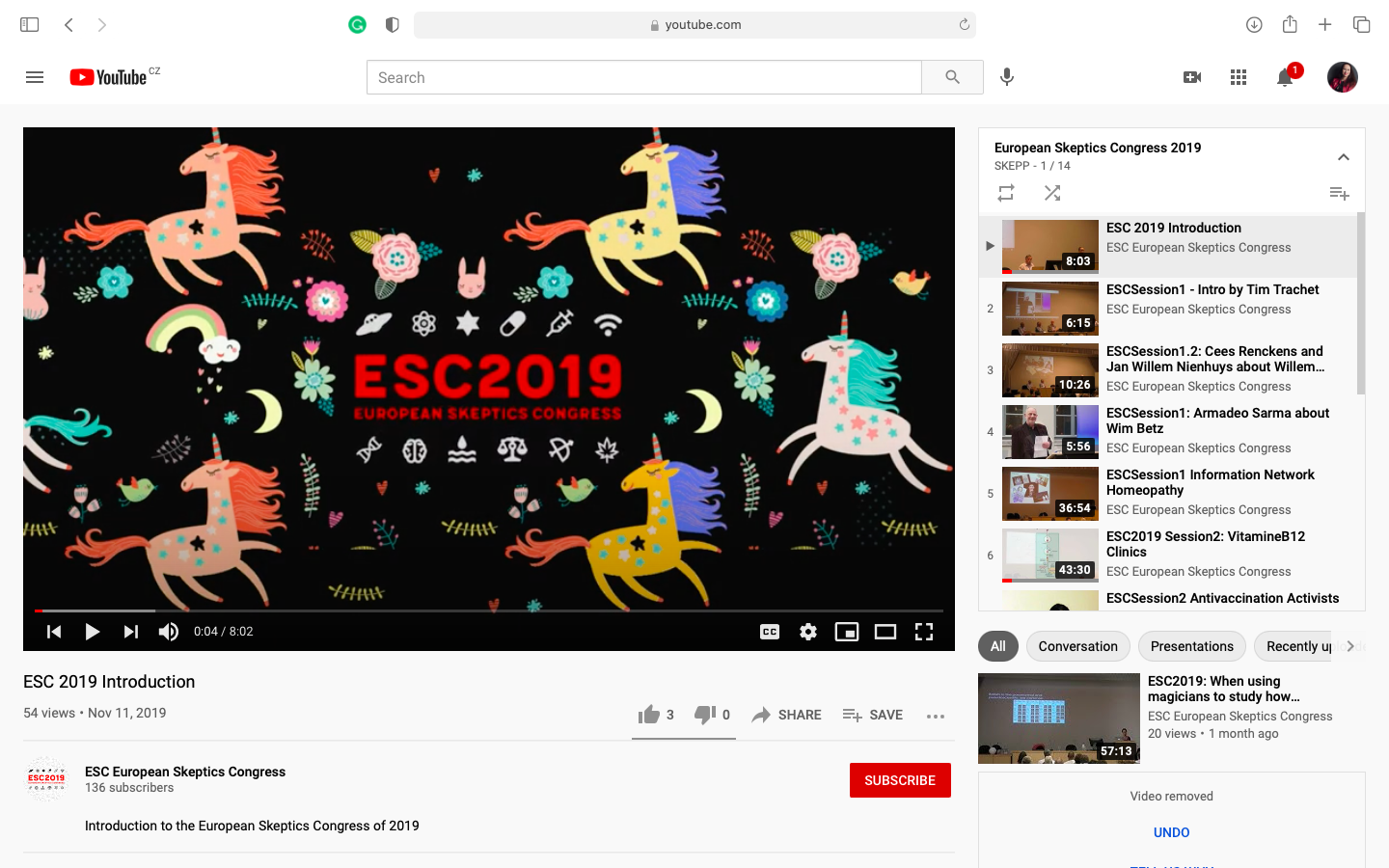Skip to the next video

pos(131,632)
